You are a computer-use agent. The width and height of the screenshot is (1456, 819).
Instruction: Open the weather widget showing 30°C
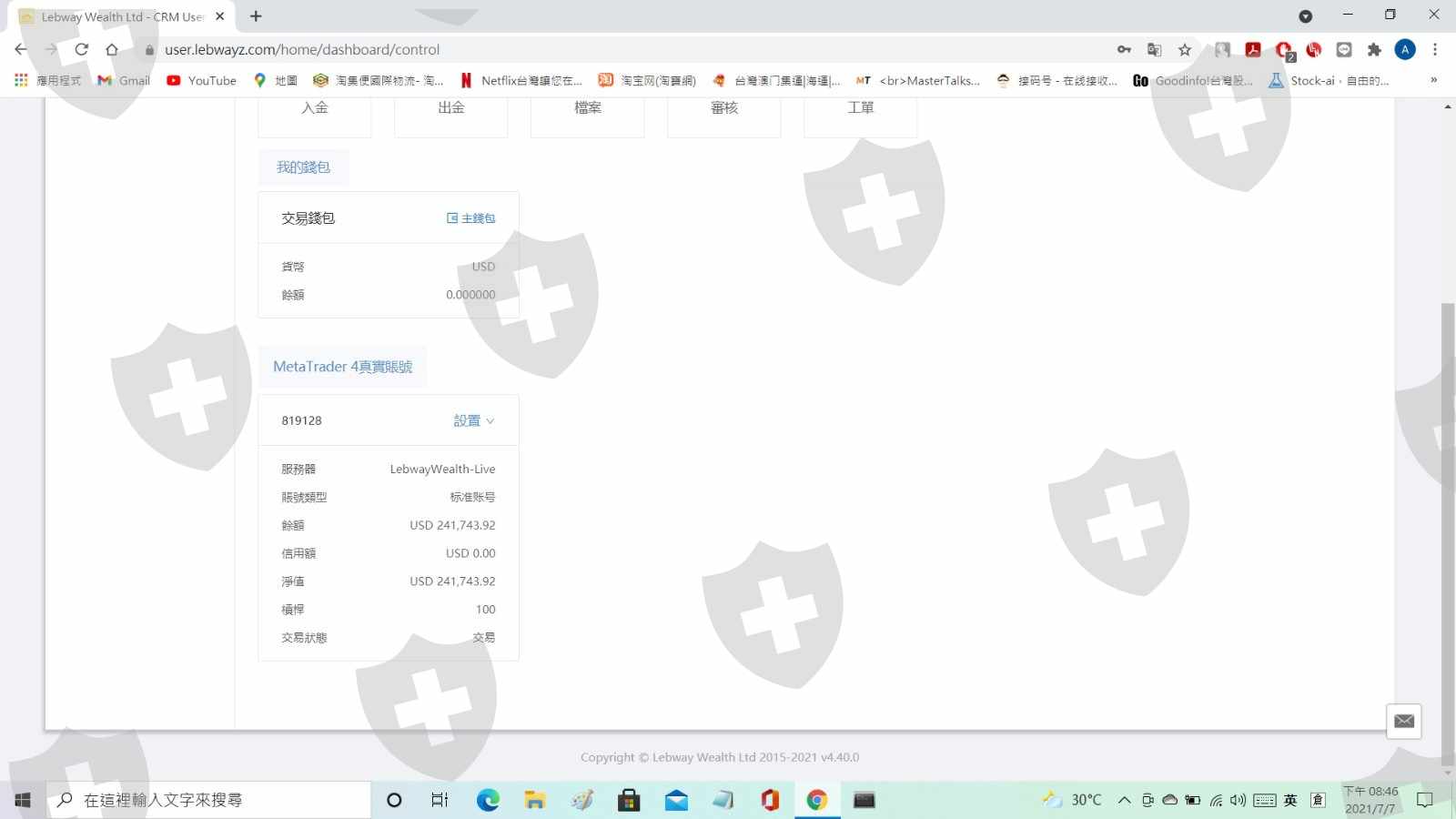tap(1073, 800)
